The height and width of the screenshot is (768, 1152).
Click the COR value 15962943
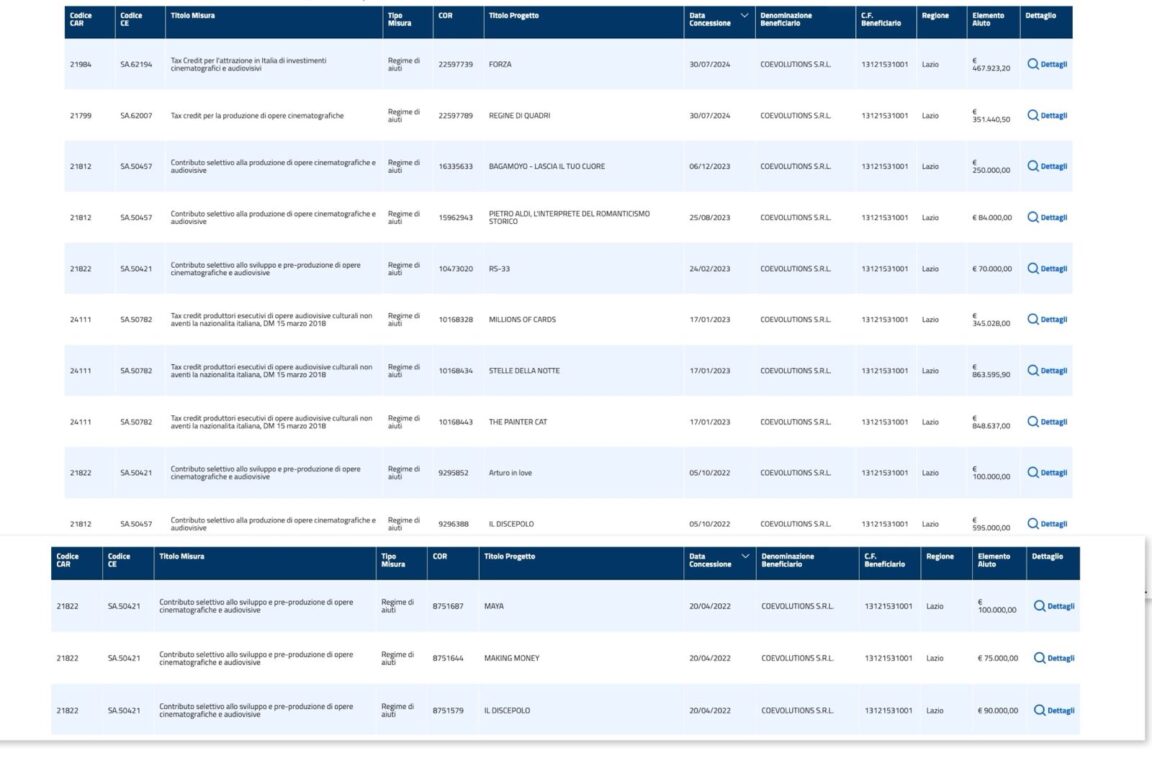point(456,218)
